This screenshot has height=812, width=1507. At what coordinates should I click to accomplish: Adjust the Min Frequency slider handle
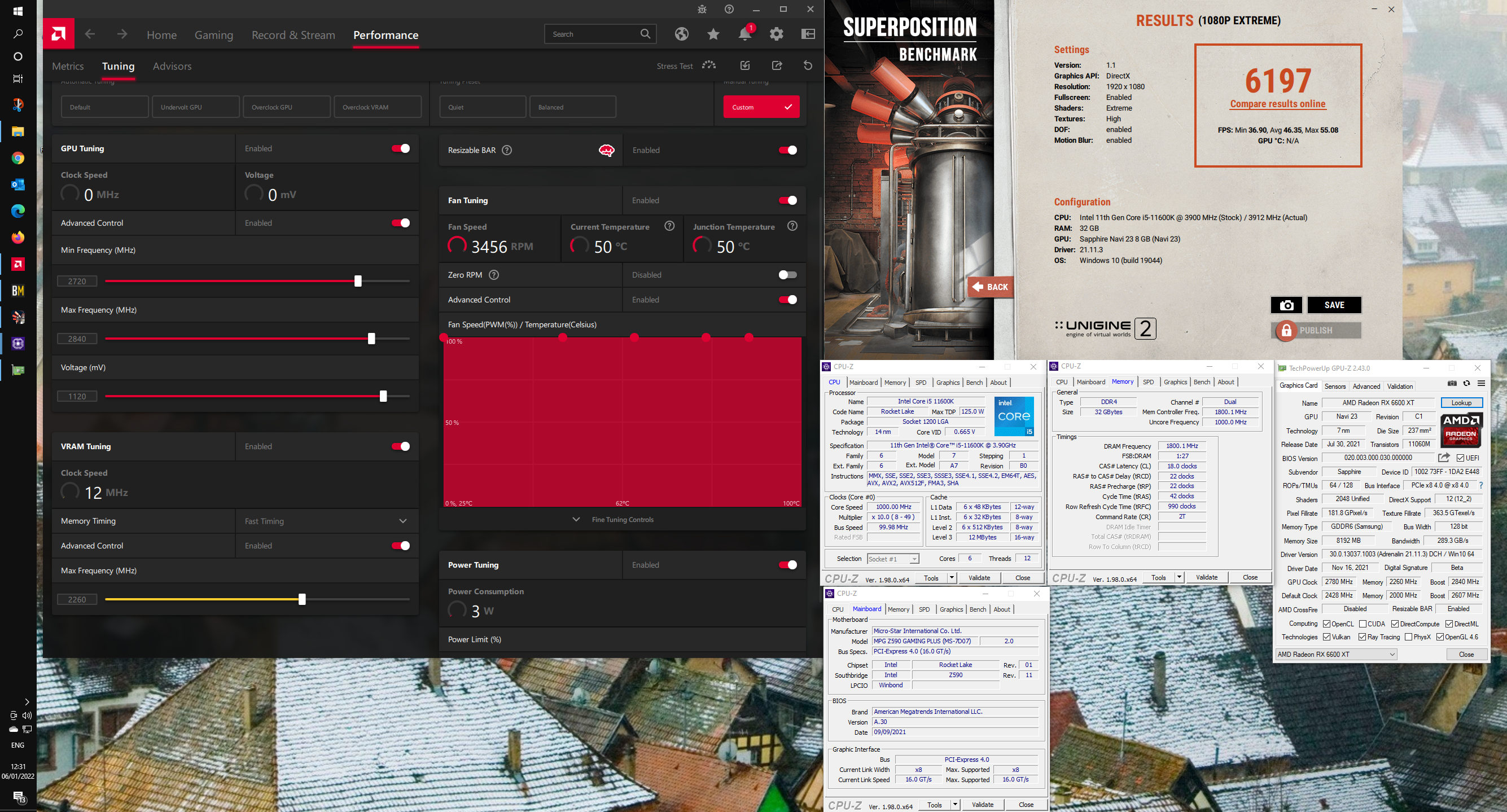click(x=358, y=282)
